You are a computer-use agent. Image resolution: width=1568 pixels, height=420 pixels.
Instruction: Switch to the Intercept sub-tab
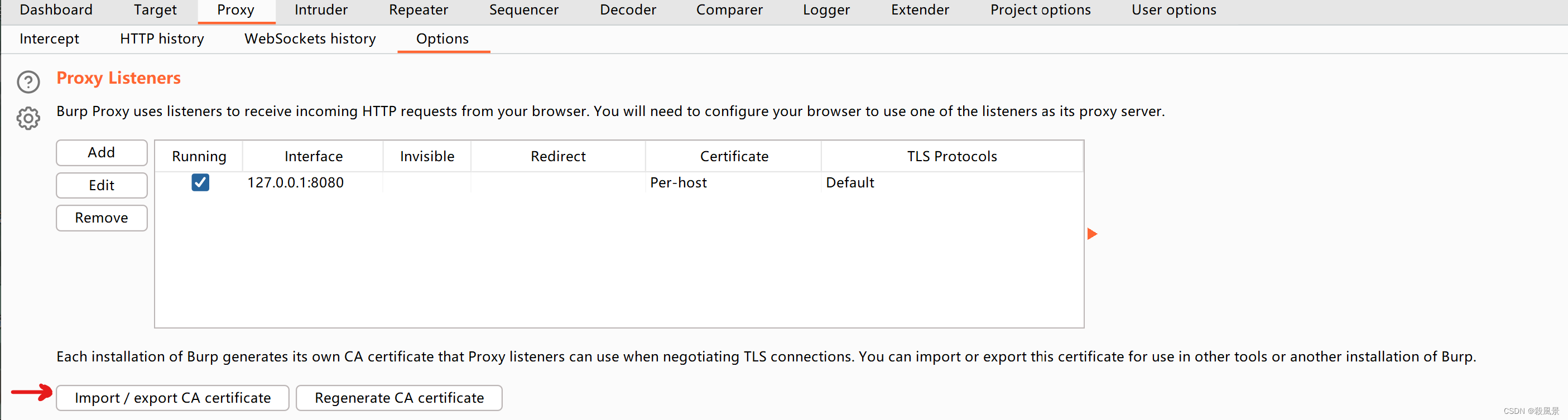[49, 39]
